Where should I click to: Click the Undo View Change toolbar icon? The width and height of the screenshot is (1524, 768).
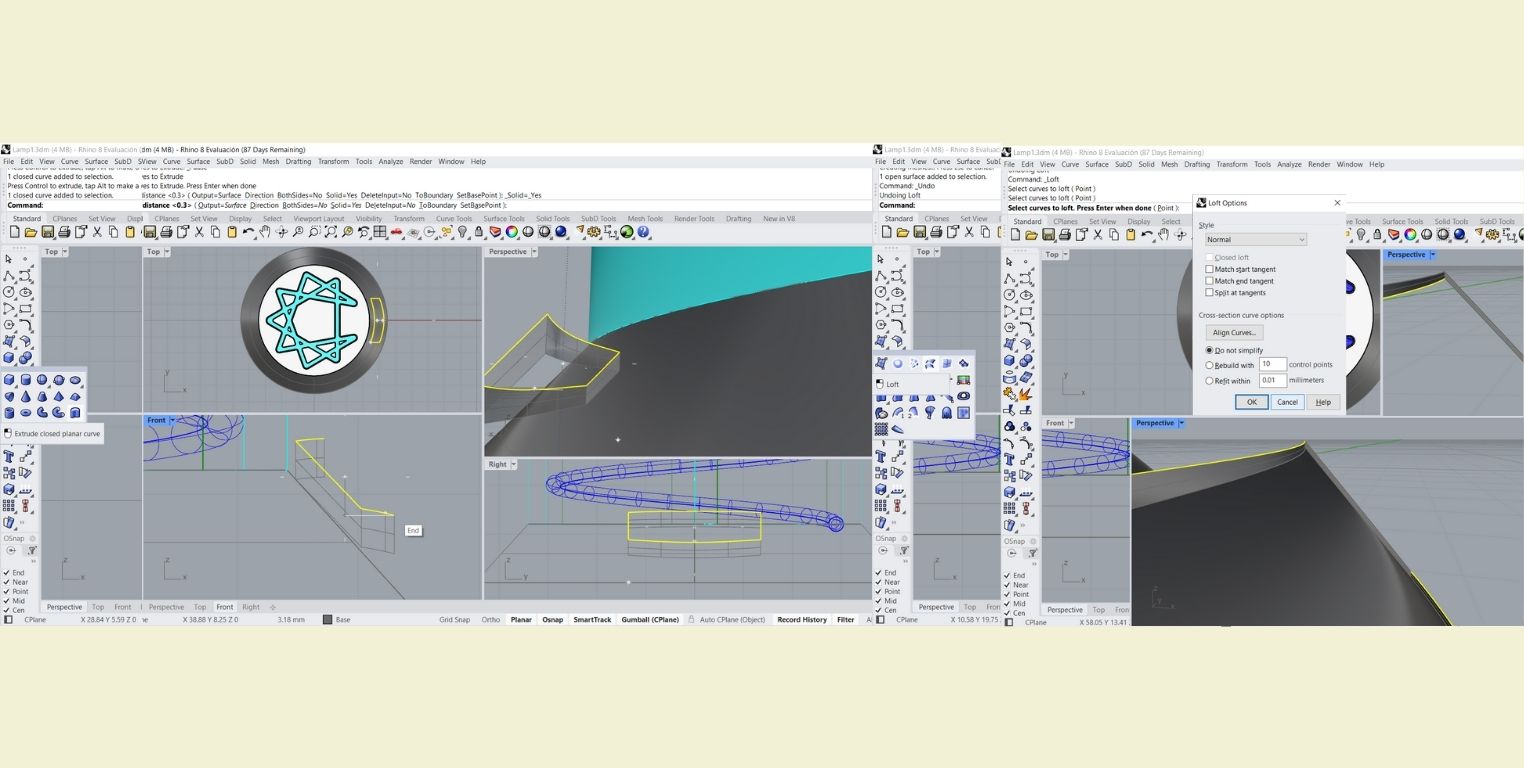363,232
